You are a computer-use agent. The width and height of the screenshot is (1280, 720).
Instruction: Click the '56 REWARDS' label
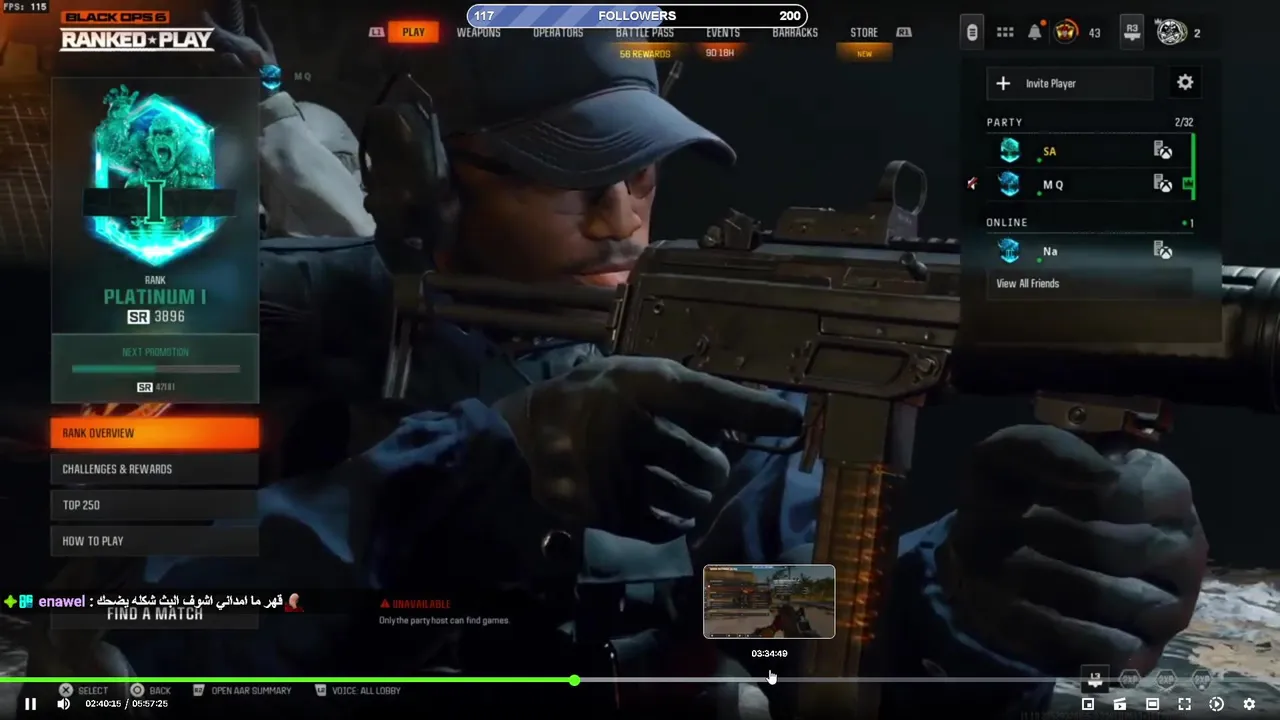645,54
